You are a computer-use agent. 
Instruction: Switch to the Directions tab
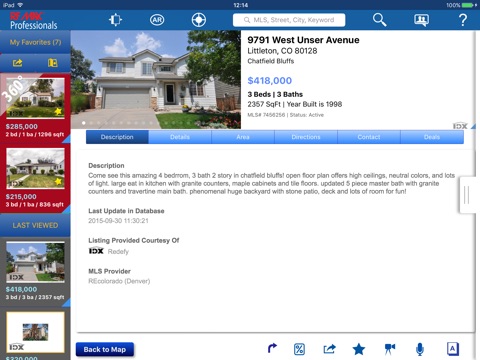306,137
